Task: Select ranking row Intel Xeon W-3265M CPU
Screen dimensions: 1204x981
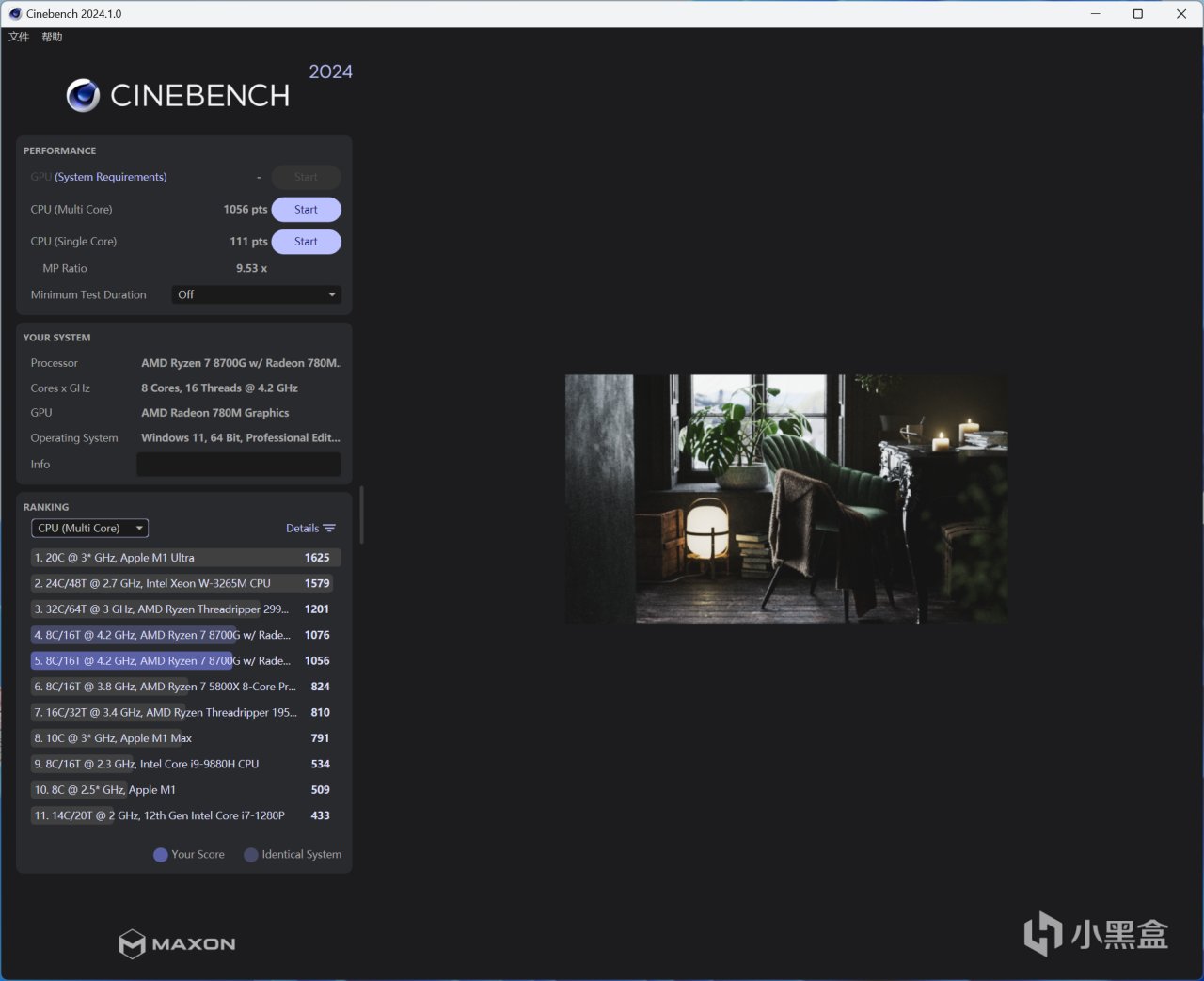Action: click(x=185, y=583)
